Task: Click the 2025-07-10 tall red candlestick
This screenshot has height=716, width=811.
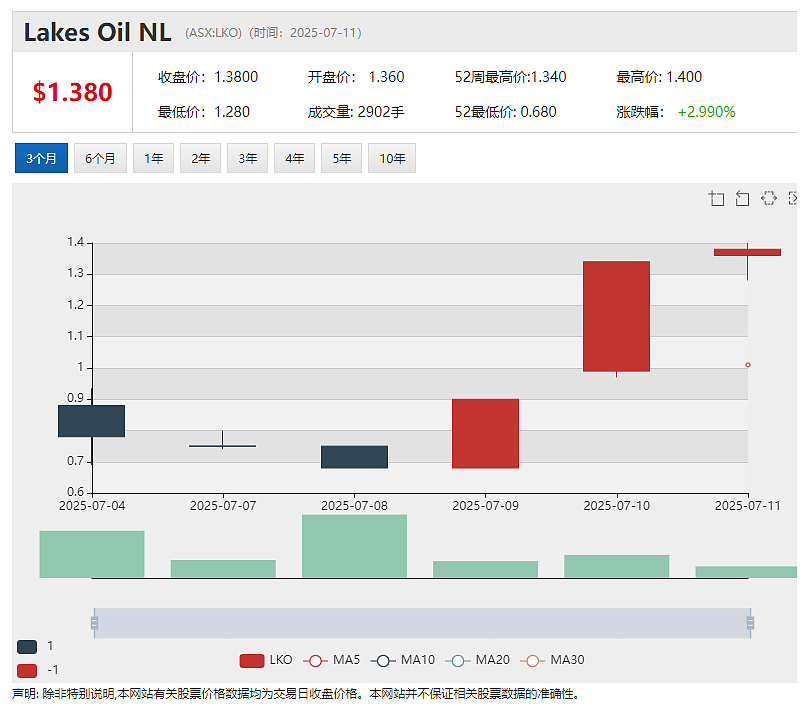Action: tap(616, 316)
